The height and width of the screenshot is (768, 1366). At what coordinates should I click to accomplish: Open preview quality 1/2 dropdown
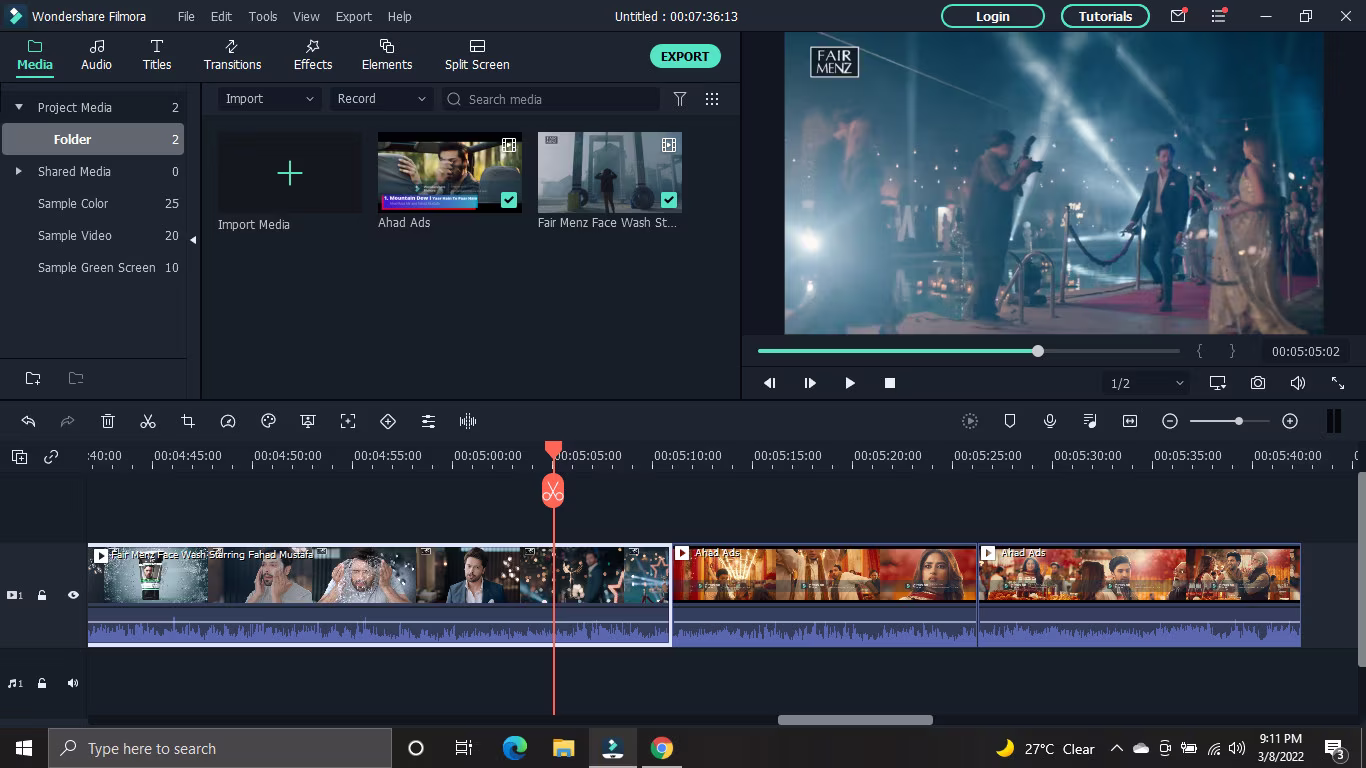pyautogui.click(x=1146, y=383)
